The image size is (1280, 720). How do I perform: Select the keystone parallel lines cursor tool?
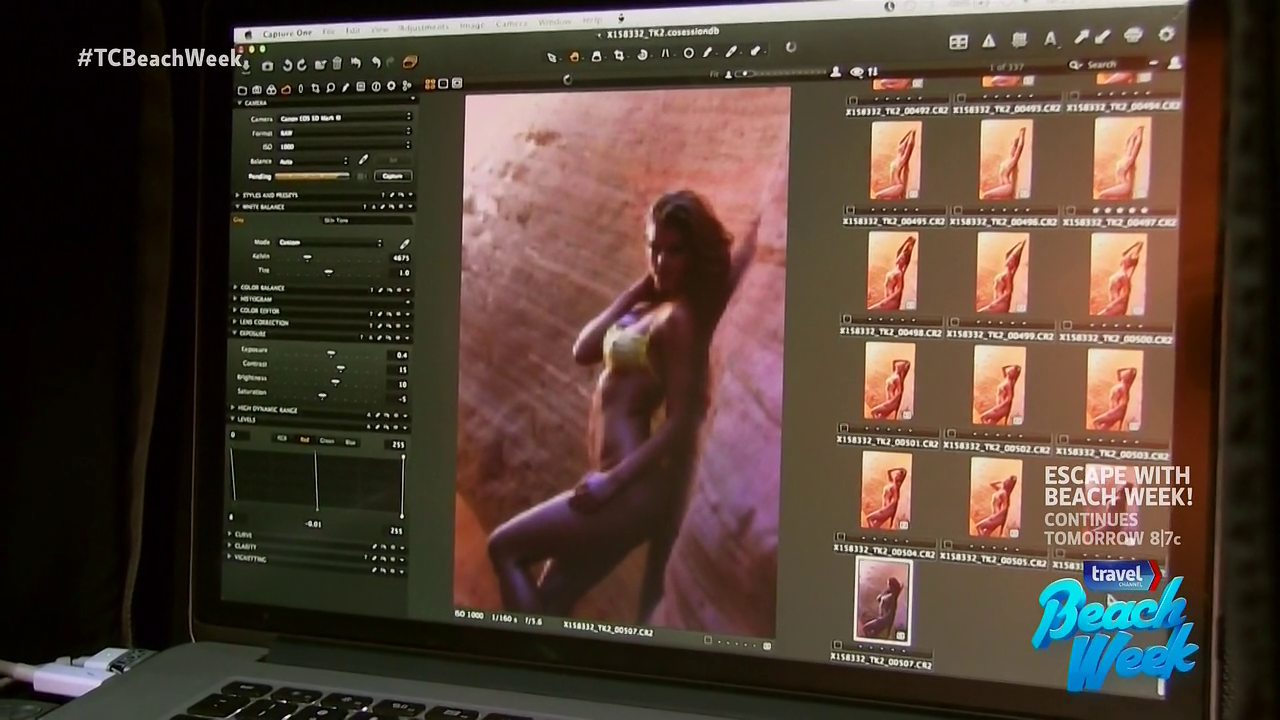[665, 54]
